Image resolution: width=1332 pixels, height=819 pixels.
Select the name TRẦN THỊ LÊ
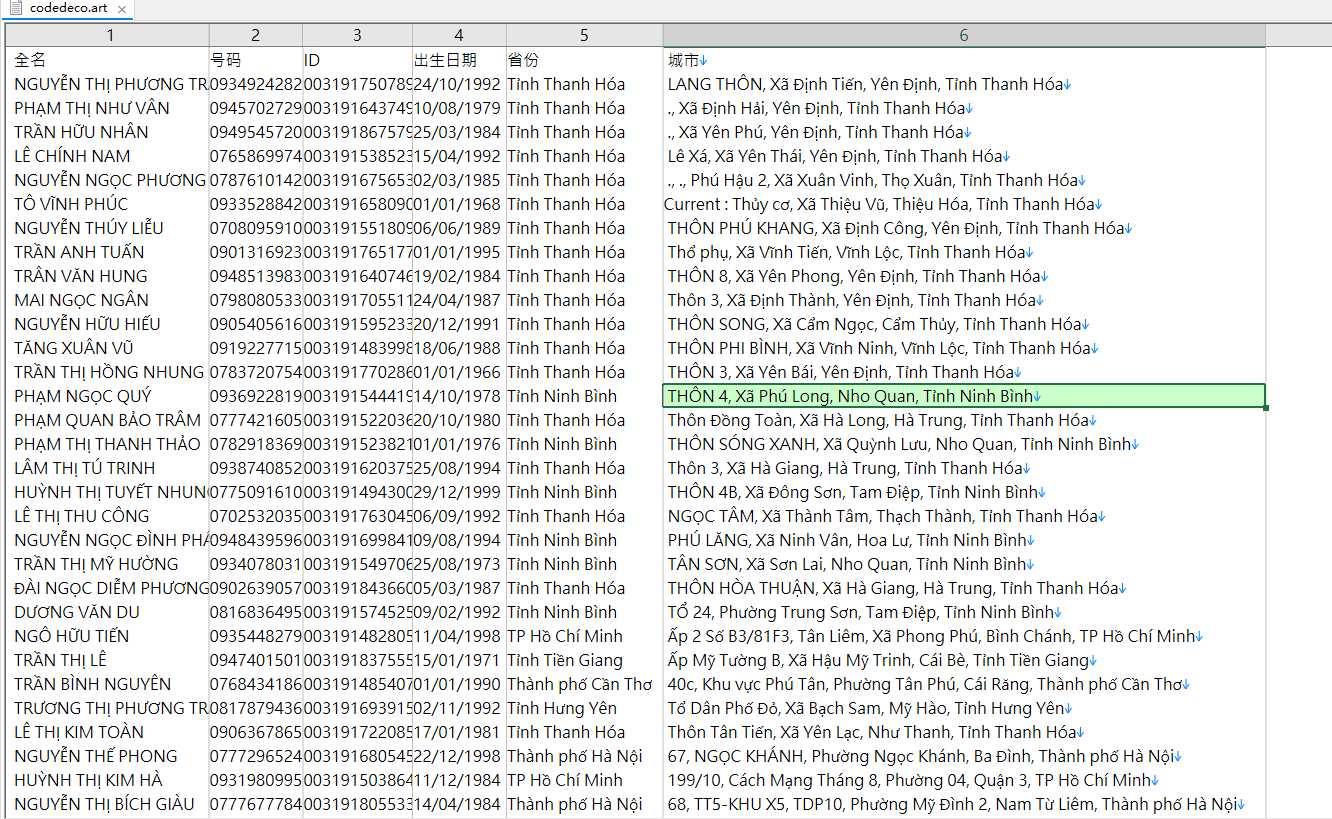pyautogui.click(x=60, y=660)
